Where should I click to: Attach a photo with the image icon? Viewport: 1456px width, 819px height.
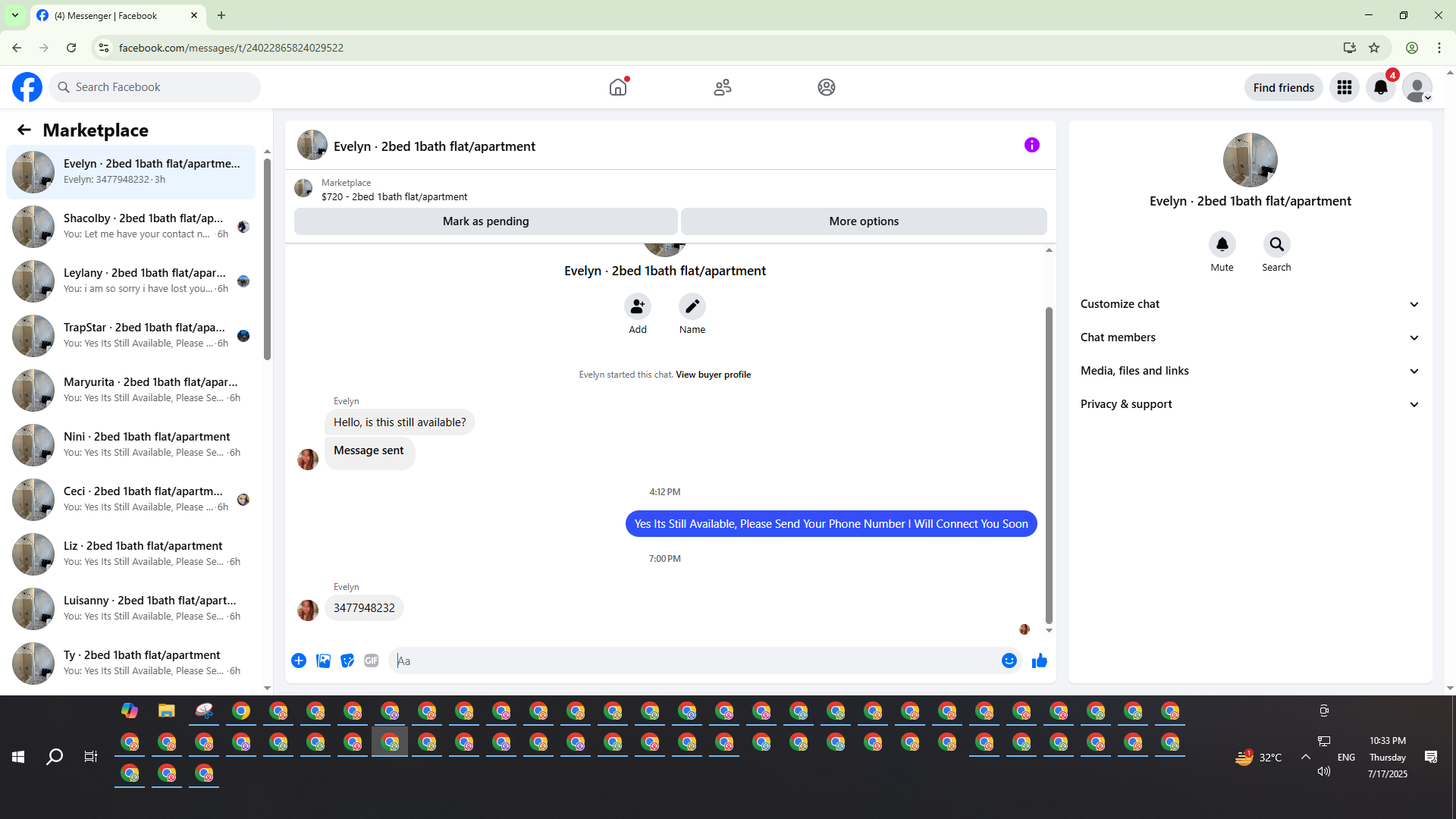click(323, 661)
